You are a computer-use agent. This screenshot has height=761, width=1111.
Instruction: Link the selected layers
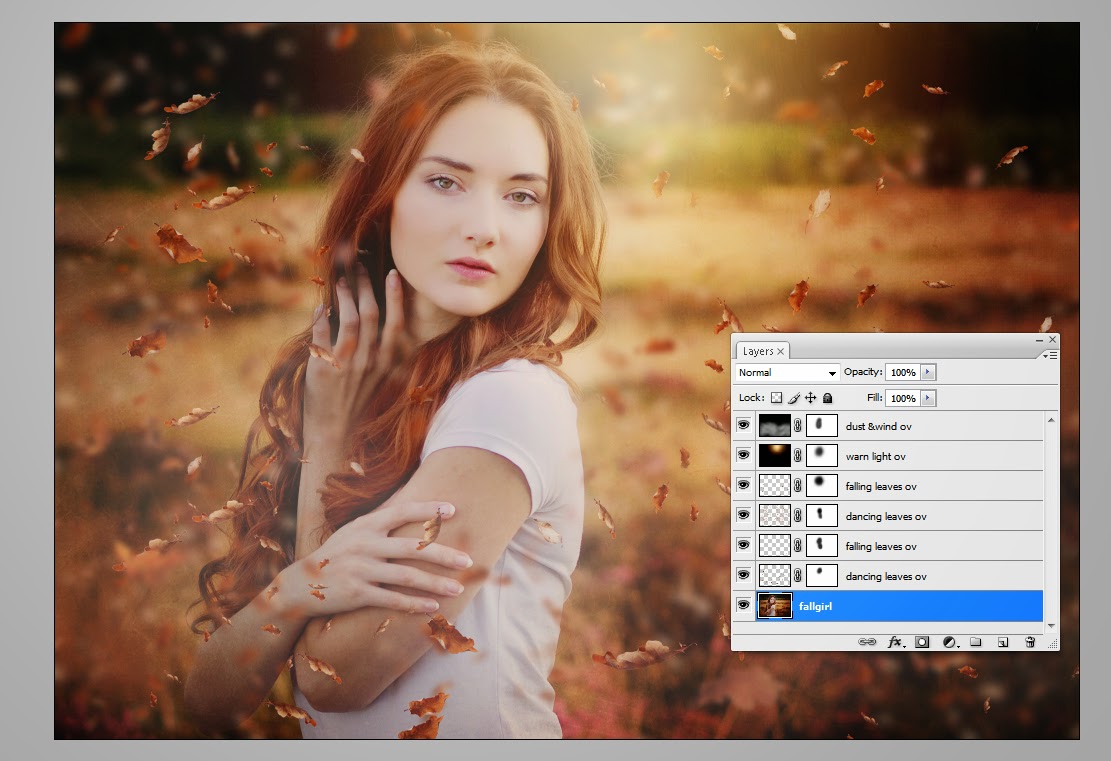point(866,643)
